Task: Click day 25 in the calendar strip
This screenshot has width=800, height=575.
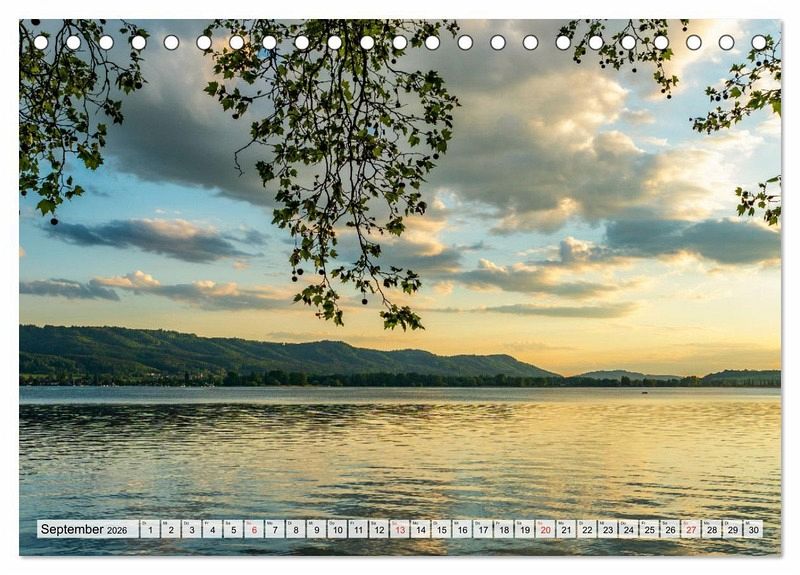Action: pyautogui.click(x=649, y=529)
